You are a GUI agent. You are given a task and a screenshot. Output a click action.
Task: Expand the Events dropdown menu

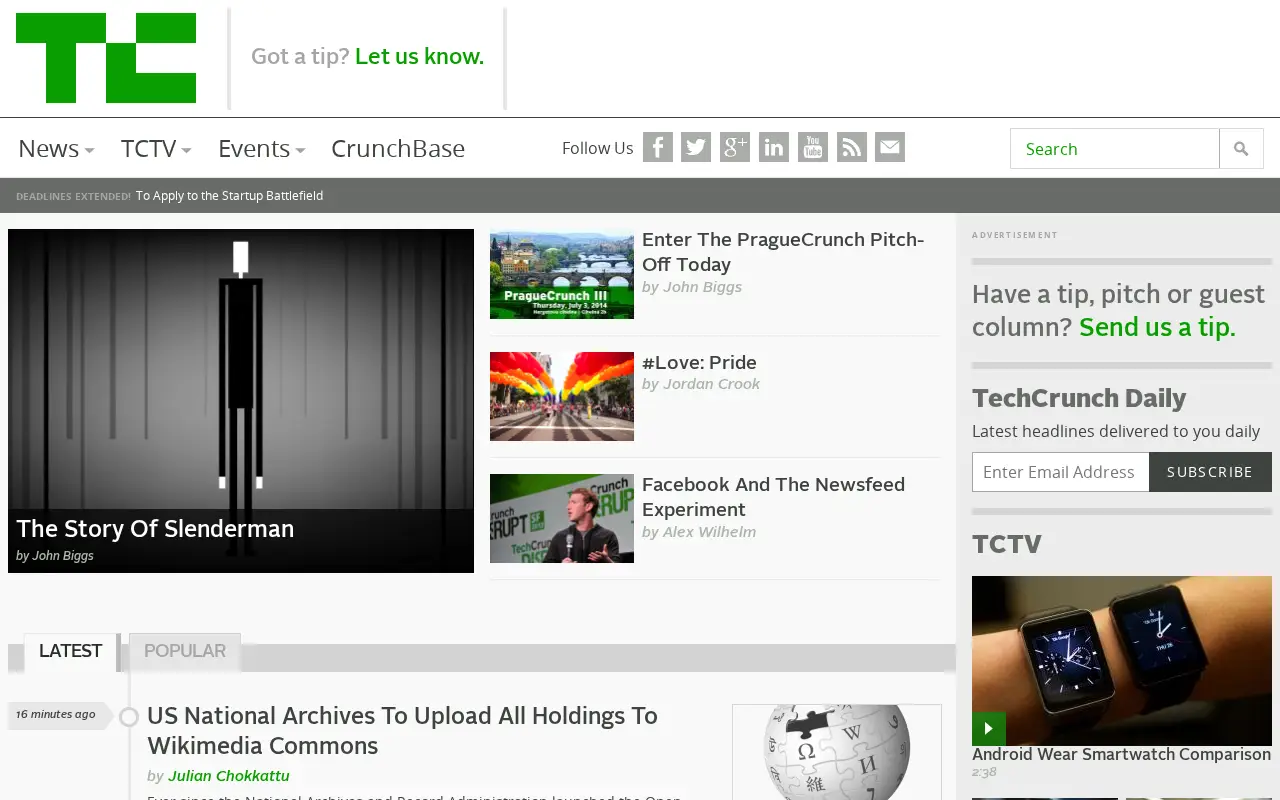pyautogui.click(x=261, y=149)
